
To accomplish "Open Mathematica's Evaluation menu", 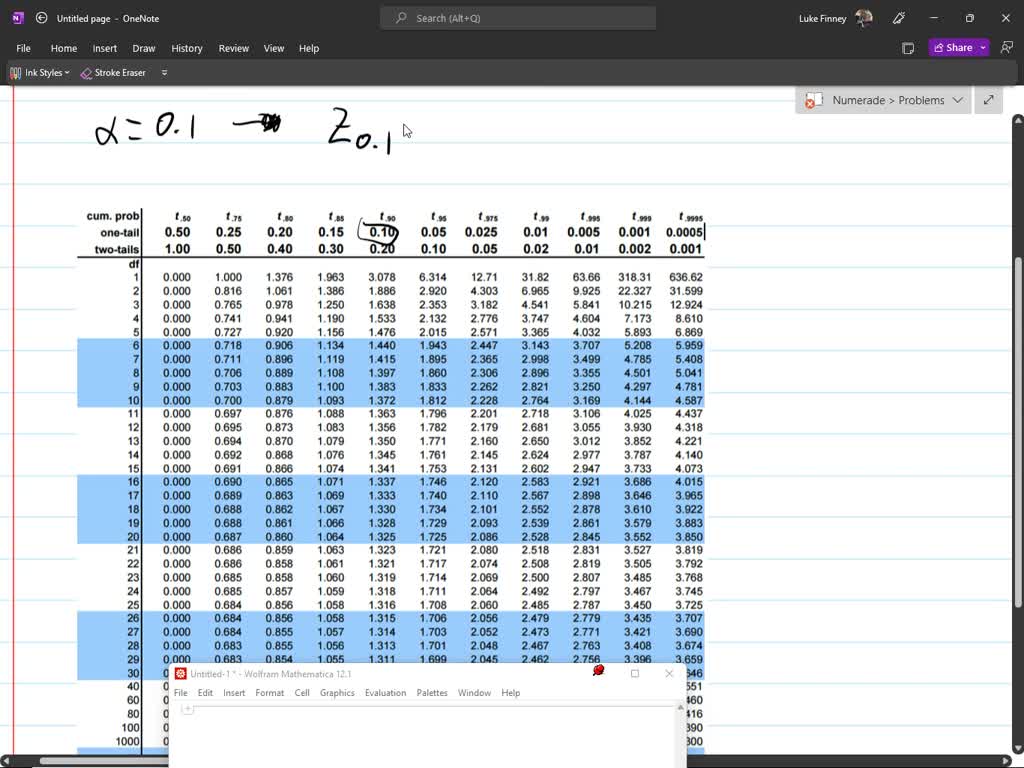I will click(385, 693).
